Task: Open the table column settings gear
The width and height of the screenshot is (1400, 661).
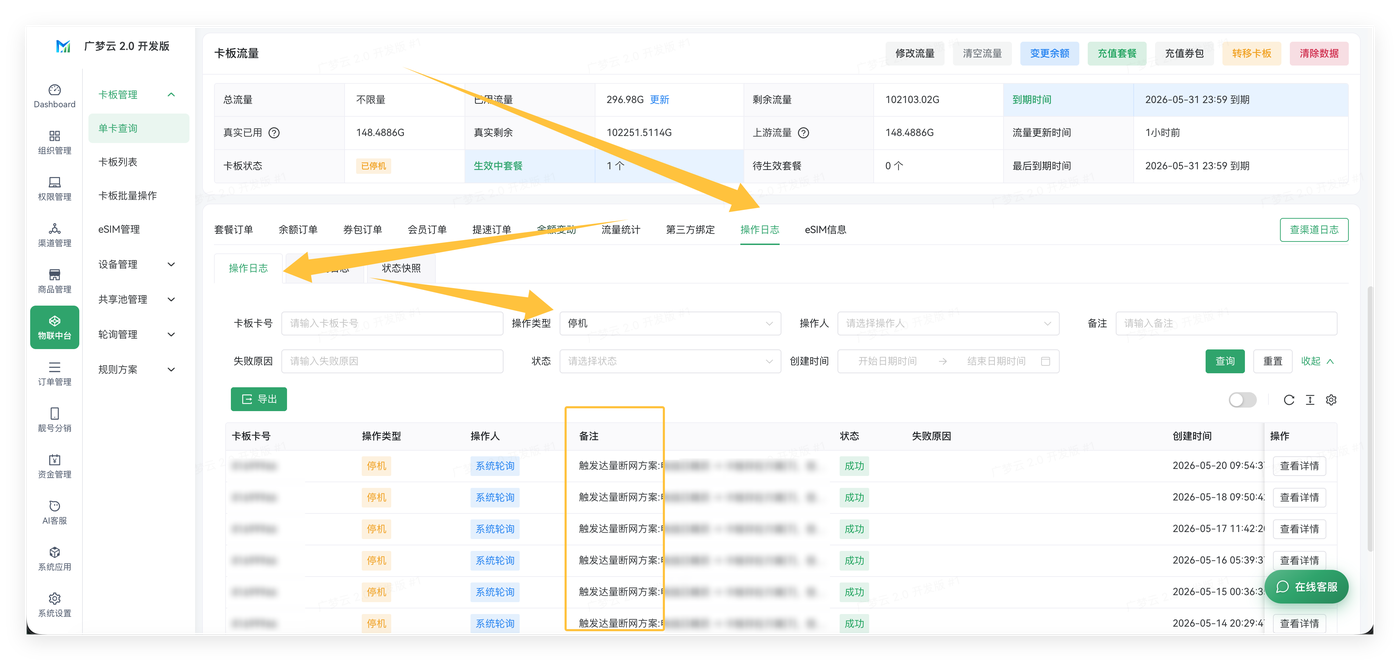Action: 1331,400
